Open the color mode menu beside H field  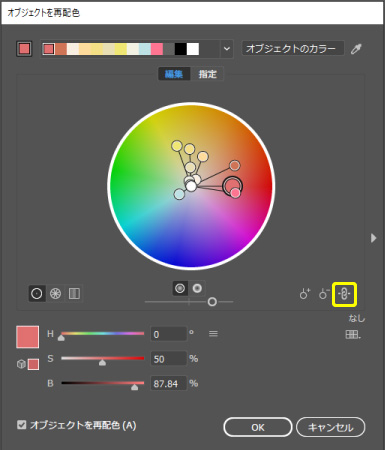click(213, 334)
